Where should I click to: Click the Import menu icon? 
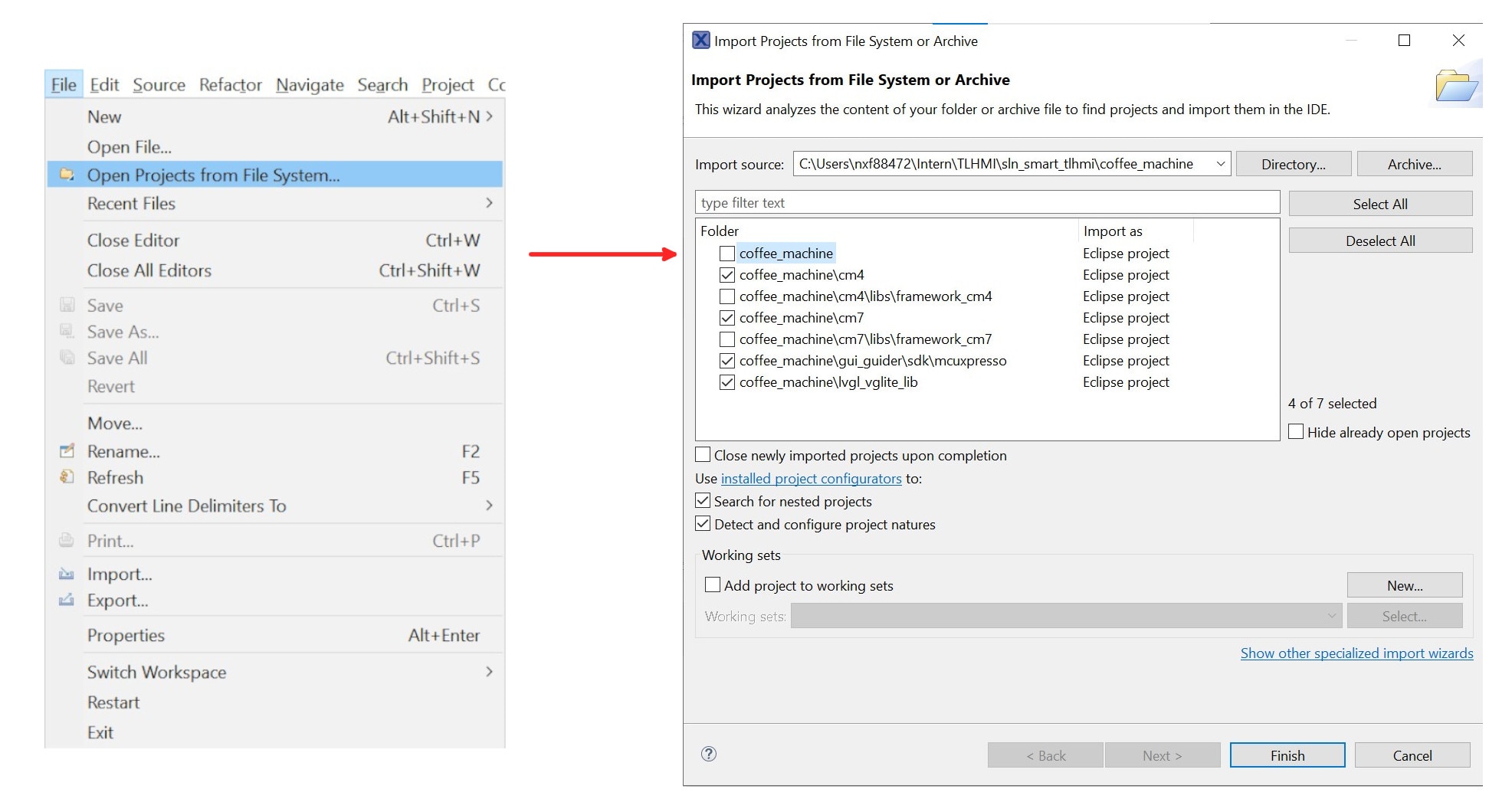pos(67,574)
